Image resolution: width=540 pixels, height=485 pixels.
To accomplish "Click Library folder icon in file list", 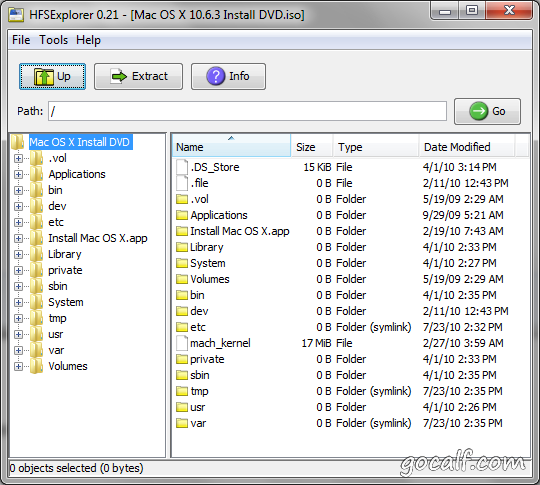I will 182,247.
